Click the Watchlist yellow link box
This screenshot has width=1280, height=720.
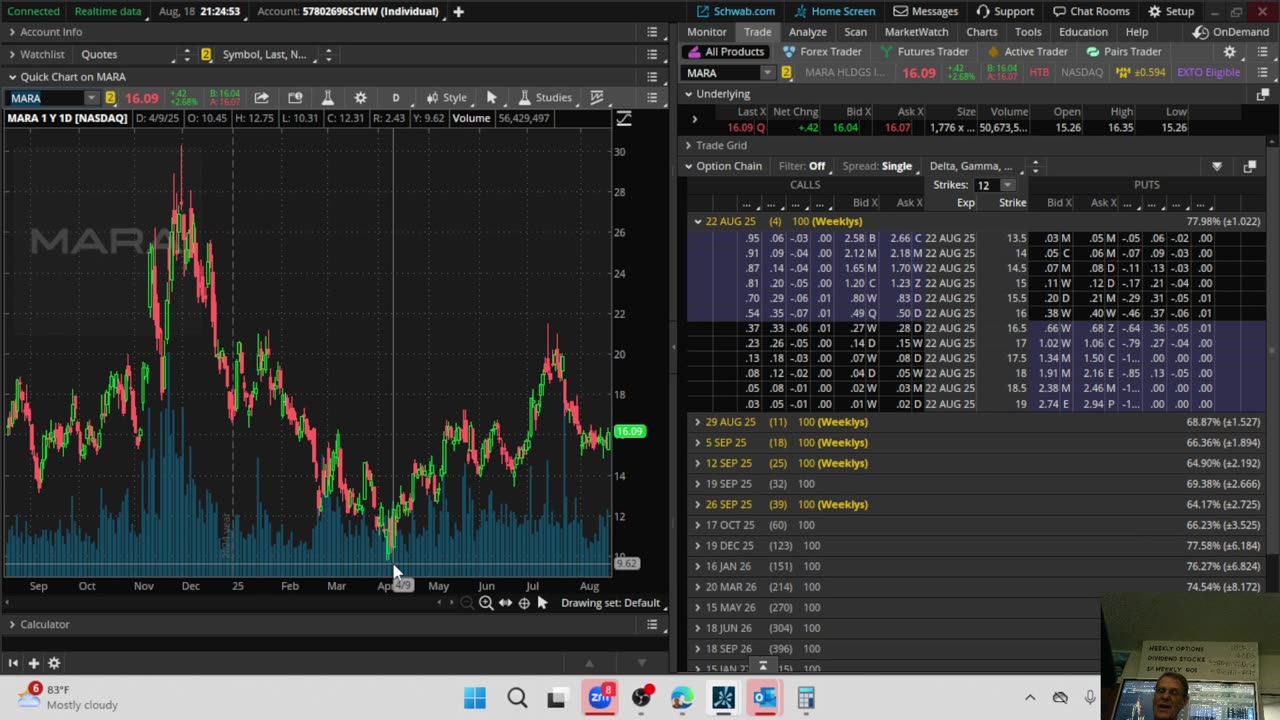pyautogui.click(x=206, y=54)
